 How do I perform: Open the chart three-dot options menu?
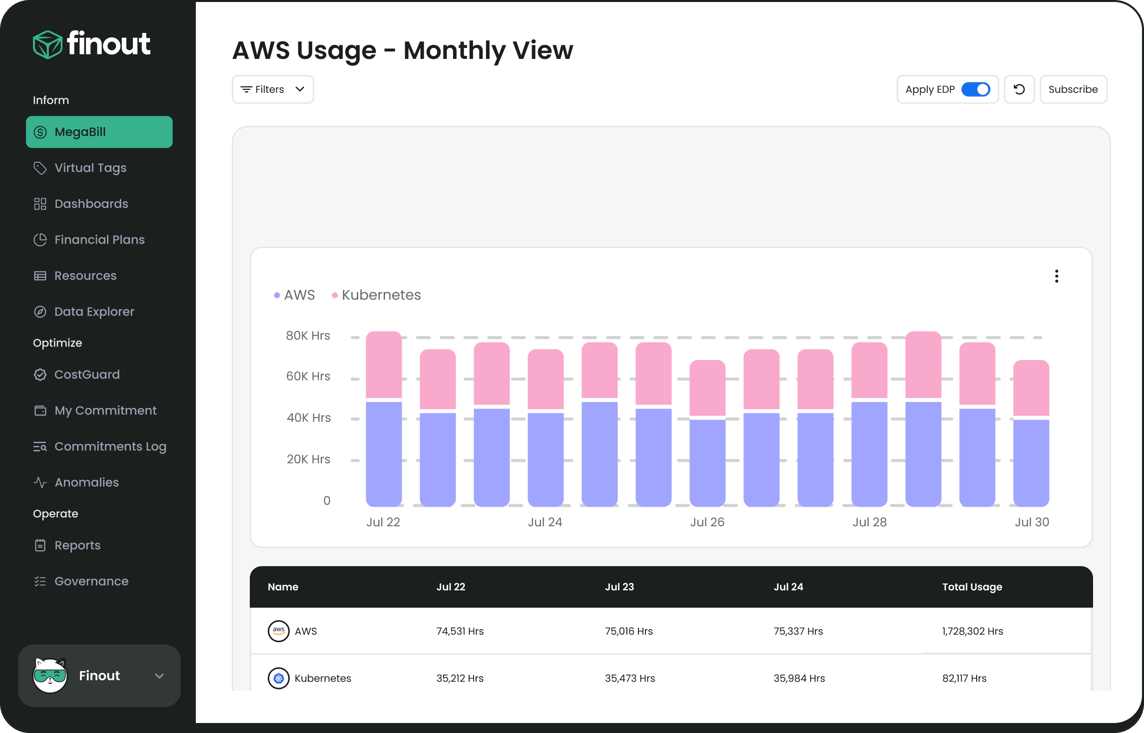click(1056, 276)
